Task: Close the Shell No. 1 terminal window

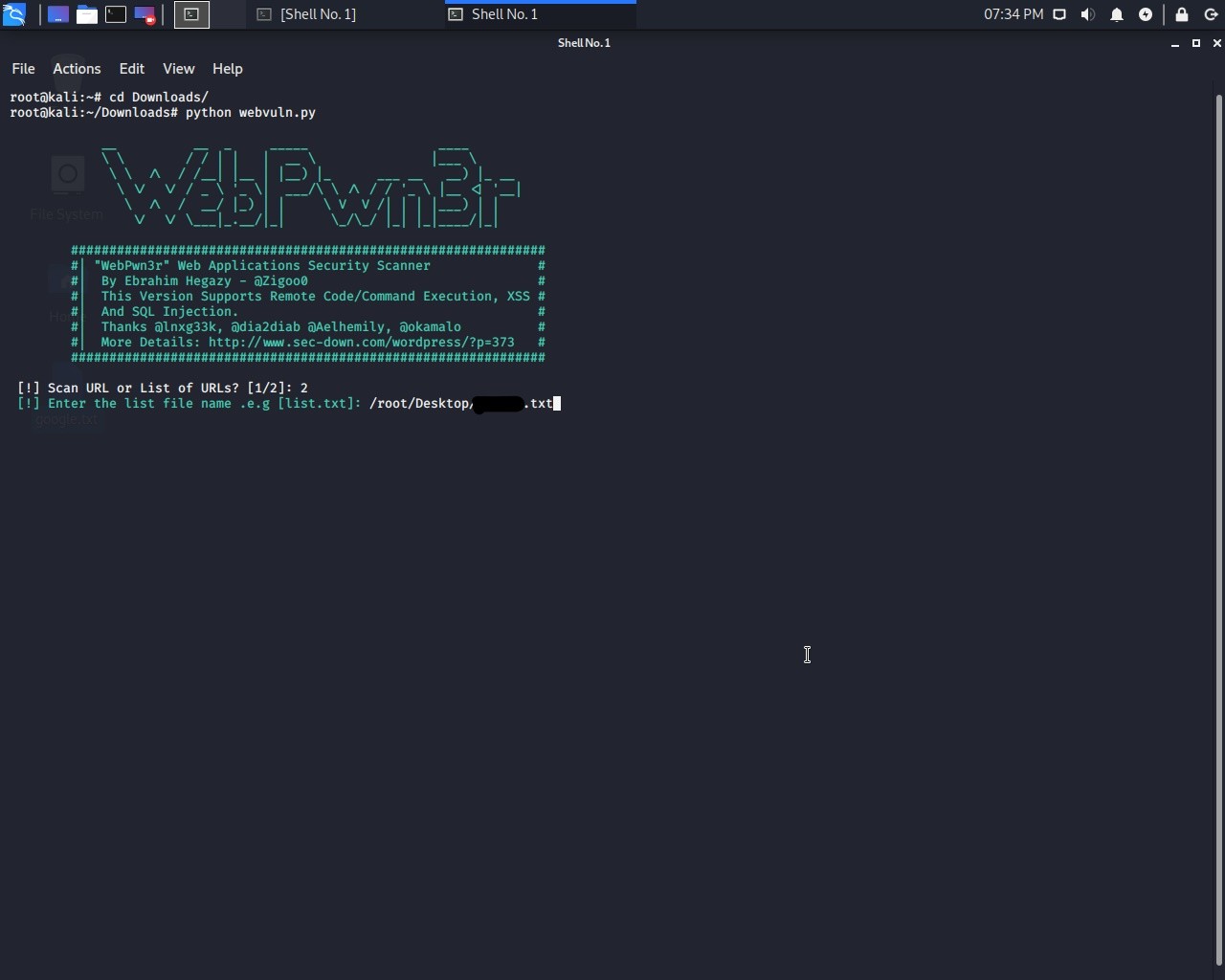Action: tap(1217, 43)
